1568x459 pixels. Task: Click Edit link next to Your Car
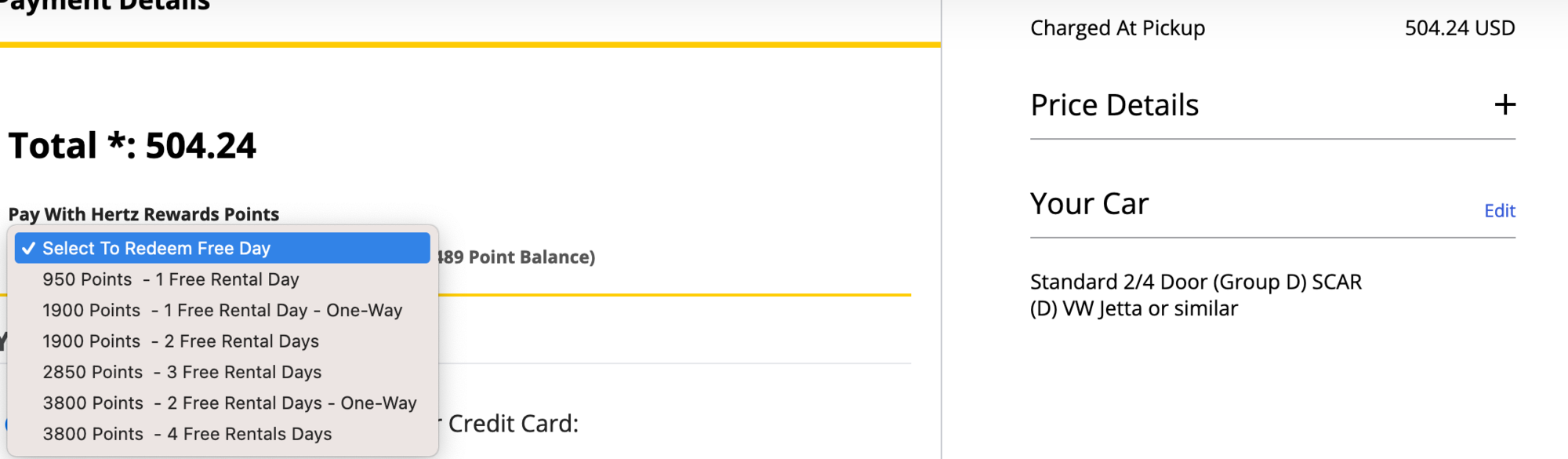pyautogui.click(x=1499, y=210)
